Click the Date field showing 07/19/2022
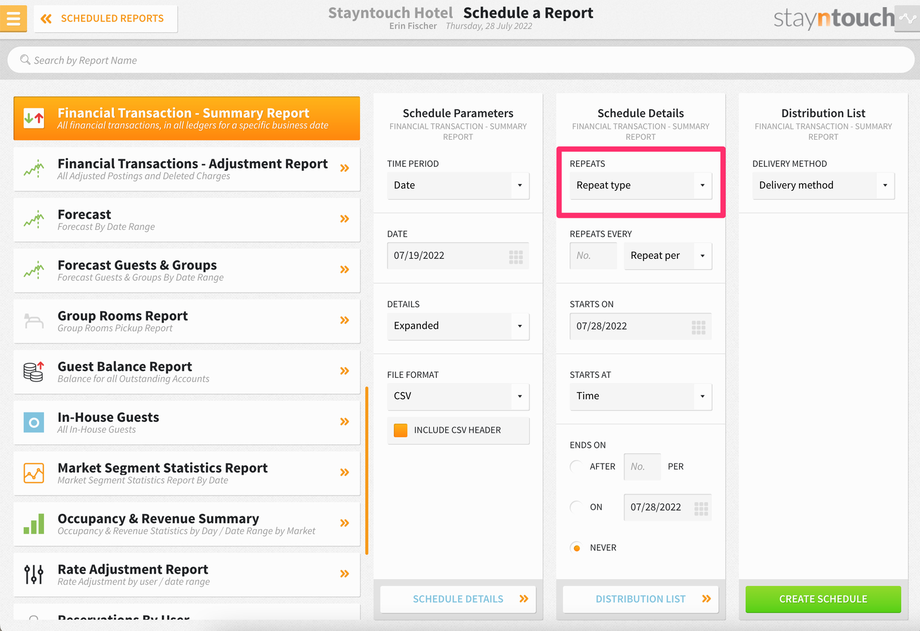Image resolution: width=920 pixels, height=631 pixels. (x=458, y=256)
